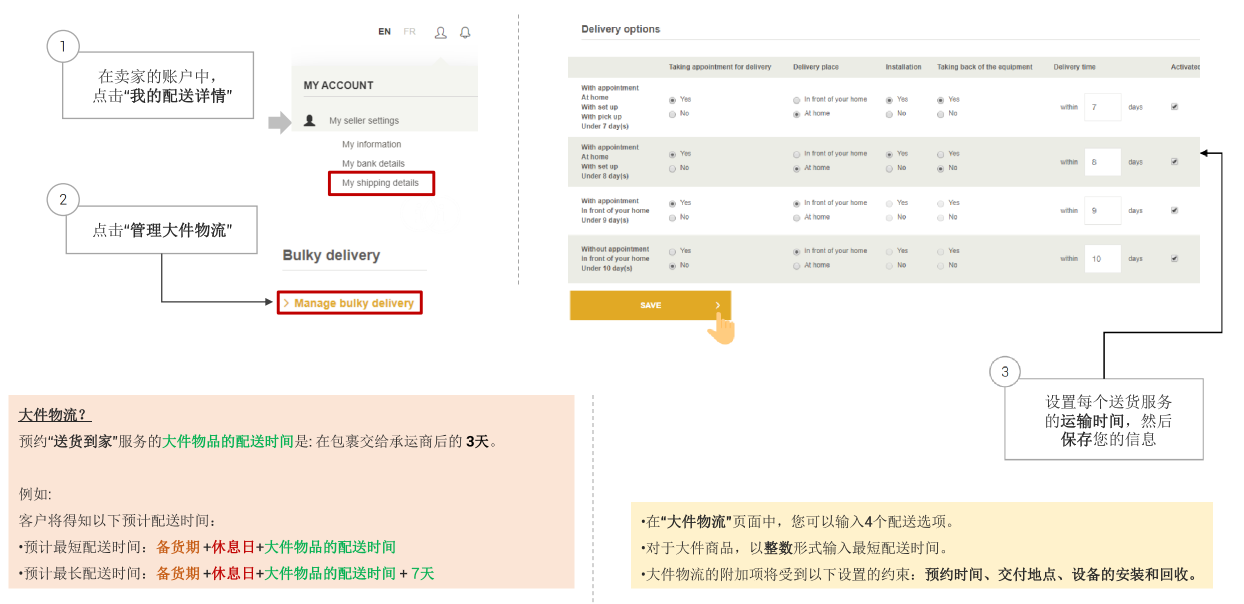This screenshot has height=604, width=1244.
Task: Select At home in Under 9 days row
Action: pyautogui.click(x=796, y=217)
